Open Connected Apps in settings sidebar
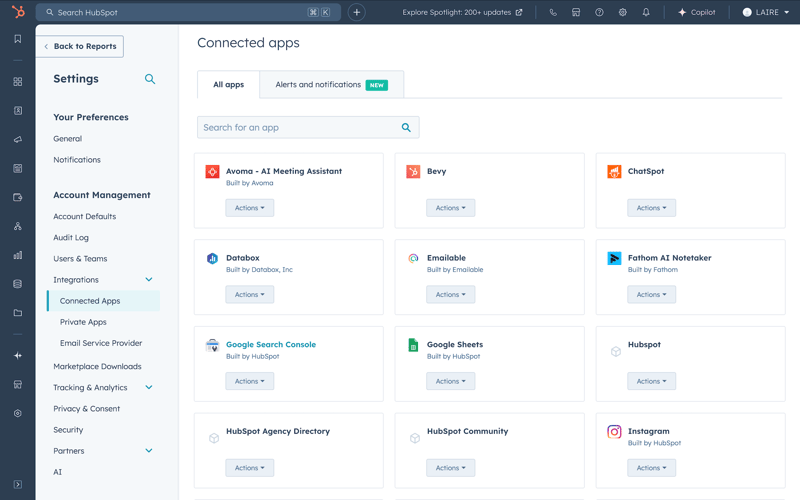The image size is (800, 500). (104, 301)
